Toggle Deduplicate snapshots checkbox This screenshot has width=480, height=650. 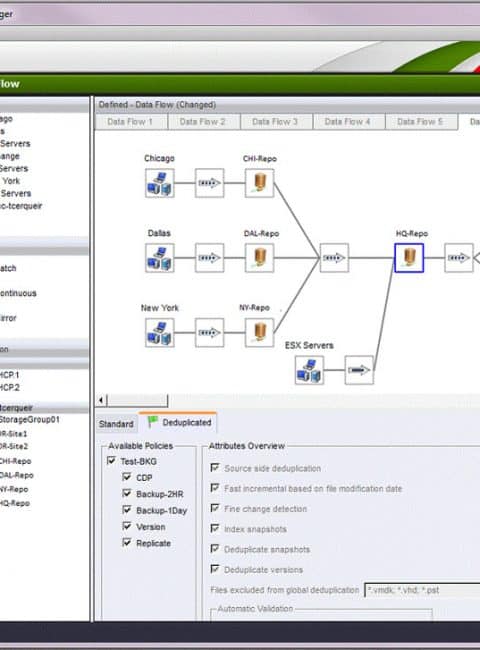pos(215,548)
